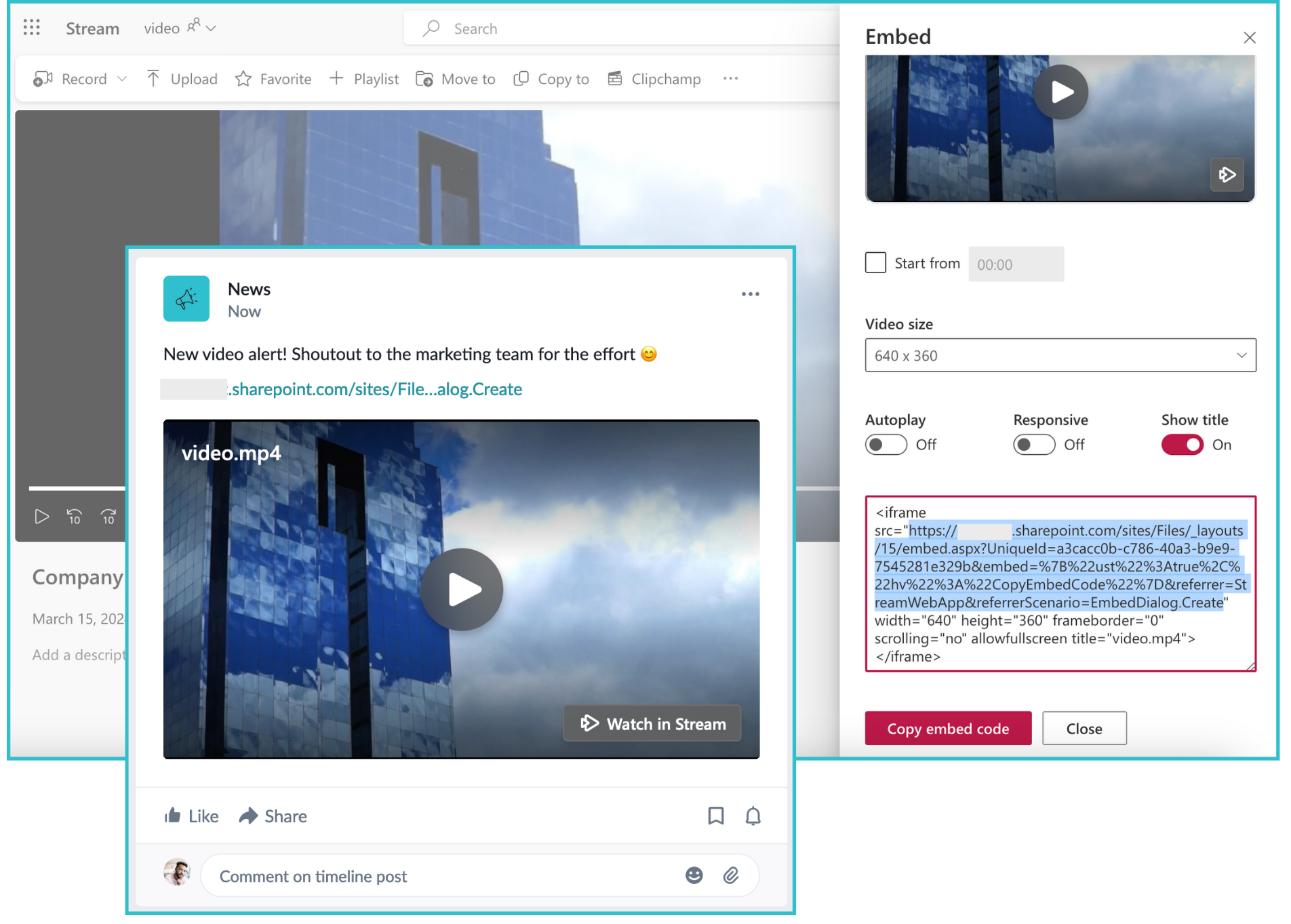Turn on Responsive sizing
Viewport: 1291px width, 924px height.
tap(1033, 445)
